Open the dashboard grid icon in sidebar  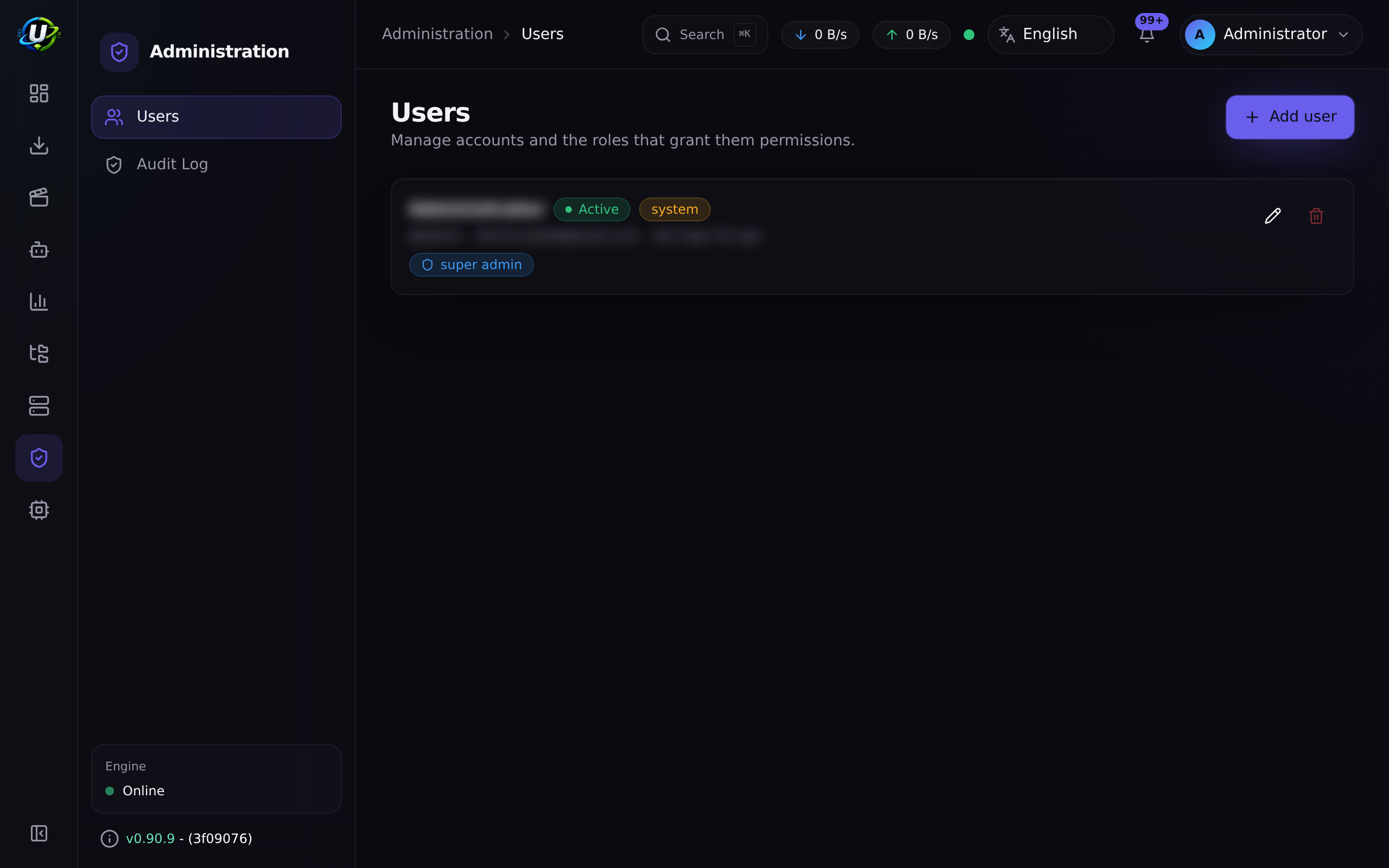(x=39, y=93)
